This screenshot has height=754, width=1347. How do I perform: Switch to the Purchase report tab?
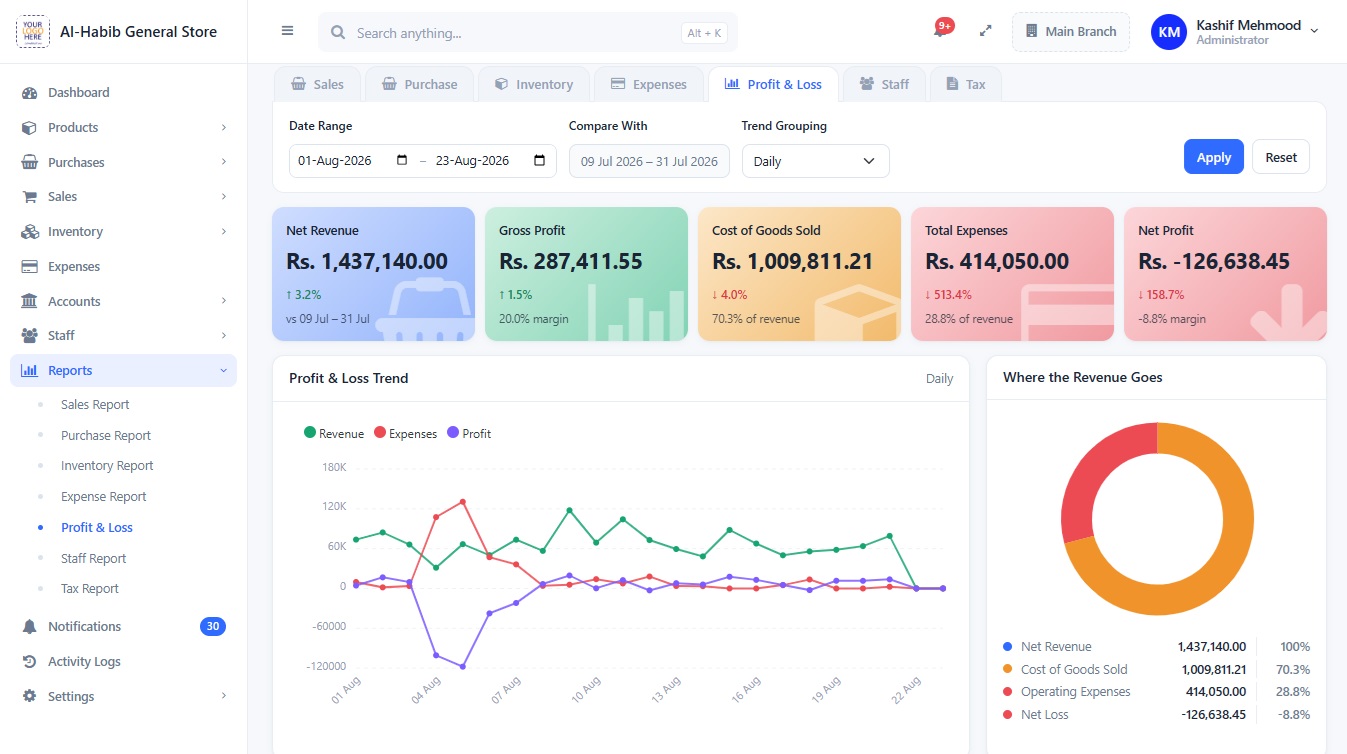coord(419,84)
